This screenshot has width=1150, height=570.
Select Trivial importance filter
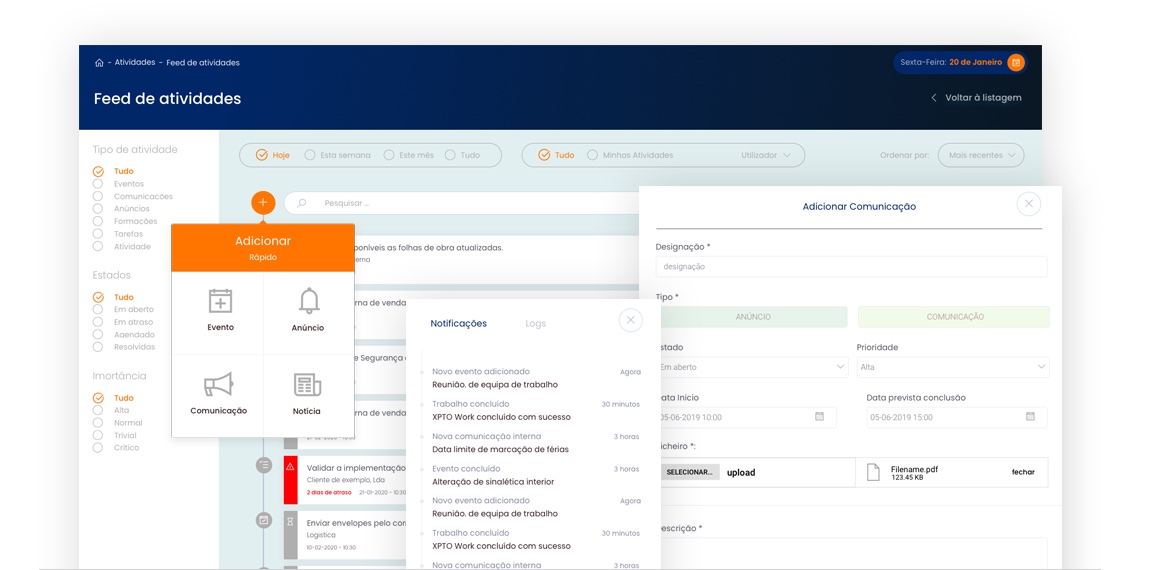click(x=114, y=435)
